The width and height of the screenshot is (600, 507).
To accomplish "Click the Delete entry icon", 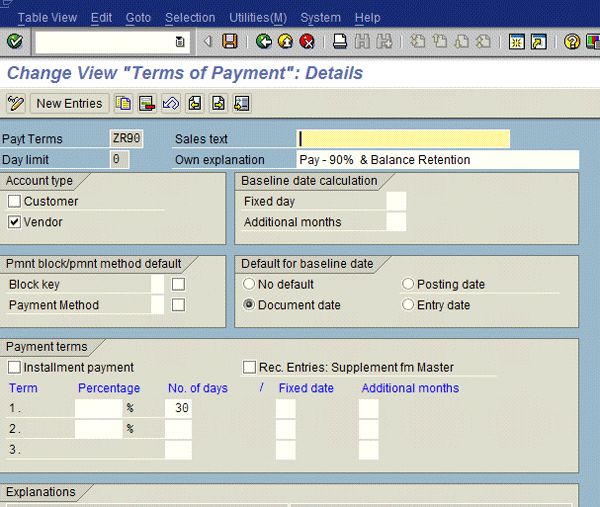I will coord(147,103).
